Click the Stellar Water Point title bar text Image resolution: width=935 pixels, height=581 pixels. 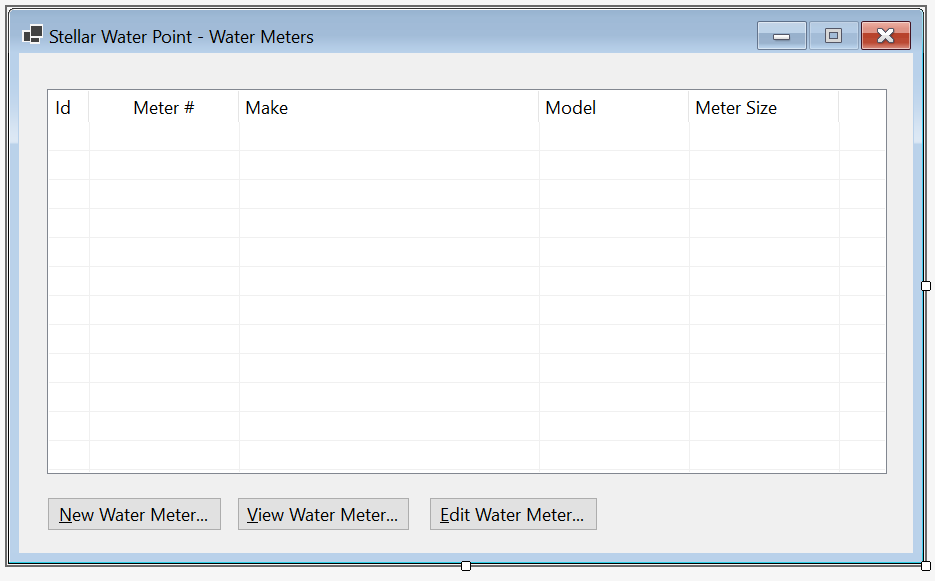181,36
